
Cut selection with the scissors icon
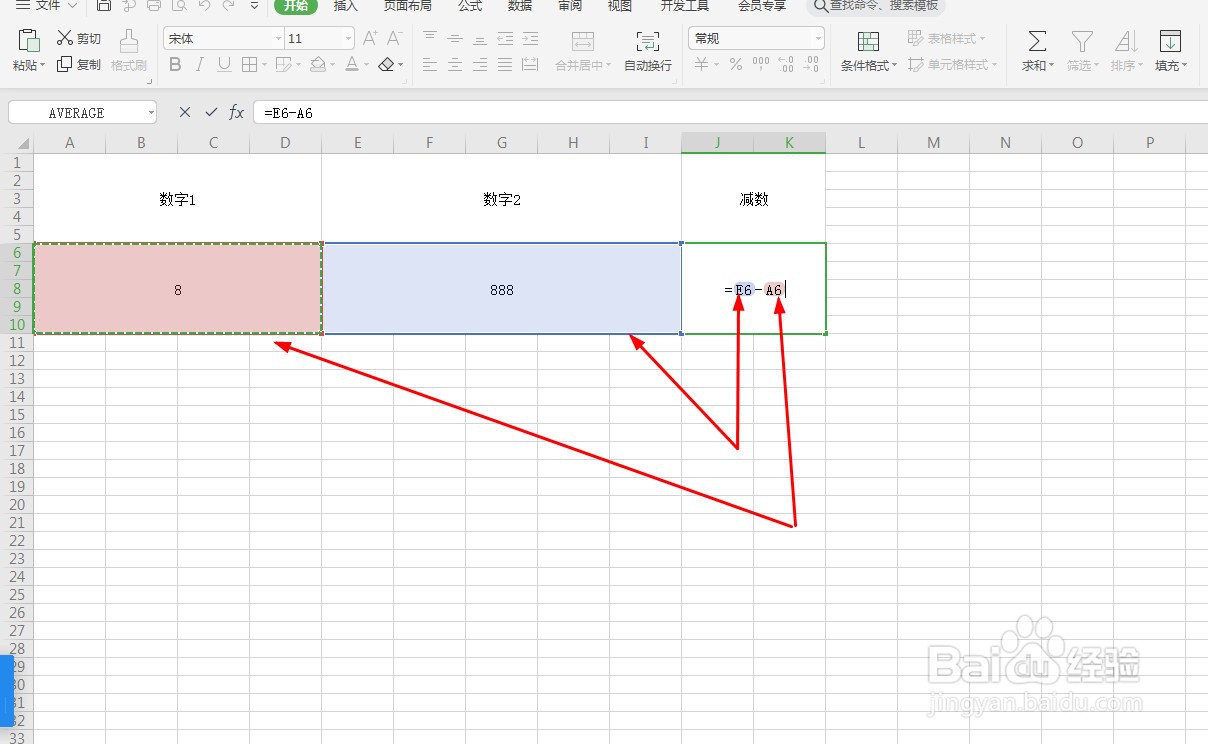click(x=65, y=38)
